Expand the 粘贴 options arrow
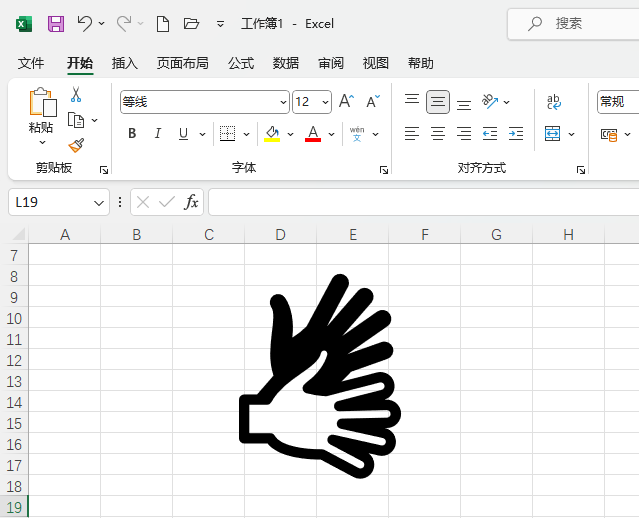 click(42, 142)
